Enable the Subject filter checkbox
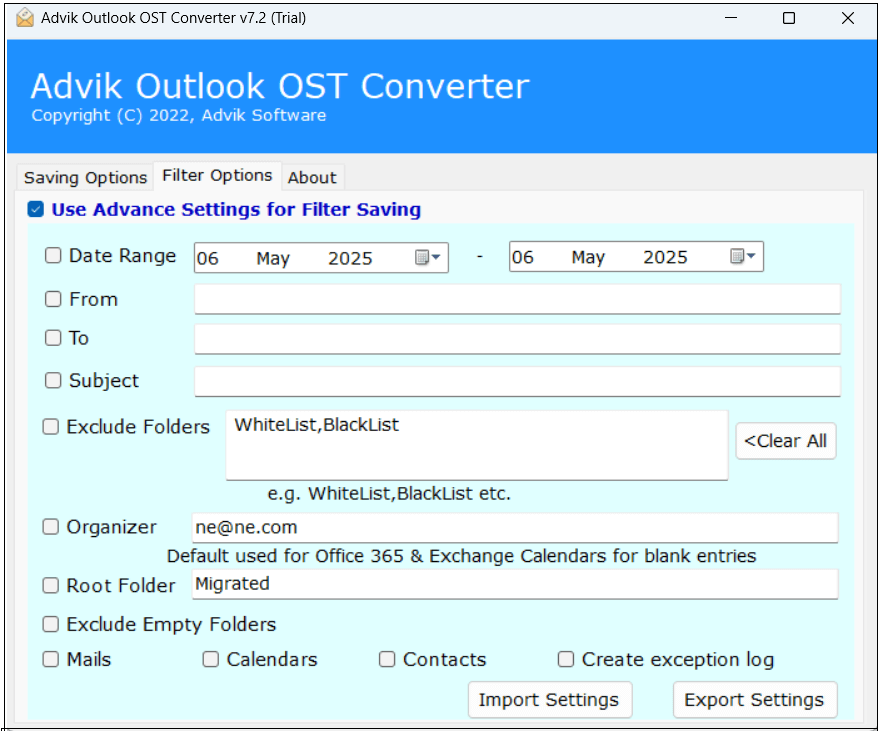The image size is (878, 731). (53, 380)
